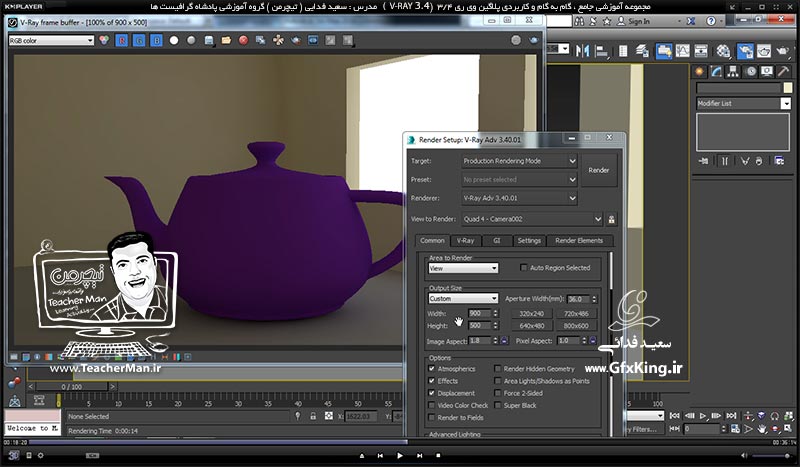The height and width of the screenshot is (467, 800).
Task: Switch to the Settings tab
Action: [529, 240]
